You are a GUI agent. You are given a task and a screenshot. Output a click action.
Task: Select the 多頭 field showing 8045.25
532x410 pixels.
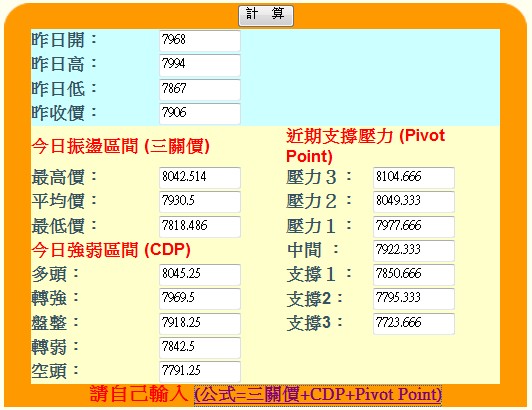click(200, 275)
